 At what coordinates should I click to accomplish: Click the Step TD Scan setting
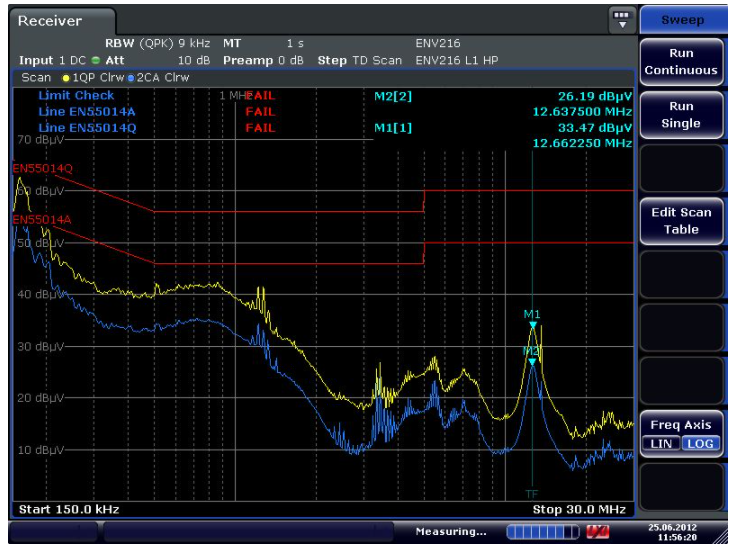360,60
